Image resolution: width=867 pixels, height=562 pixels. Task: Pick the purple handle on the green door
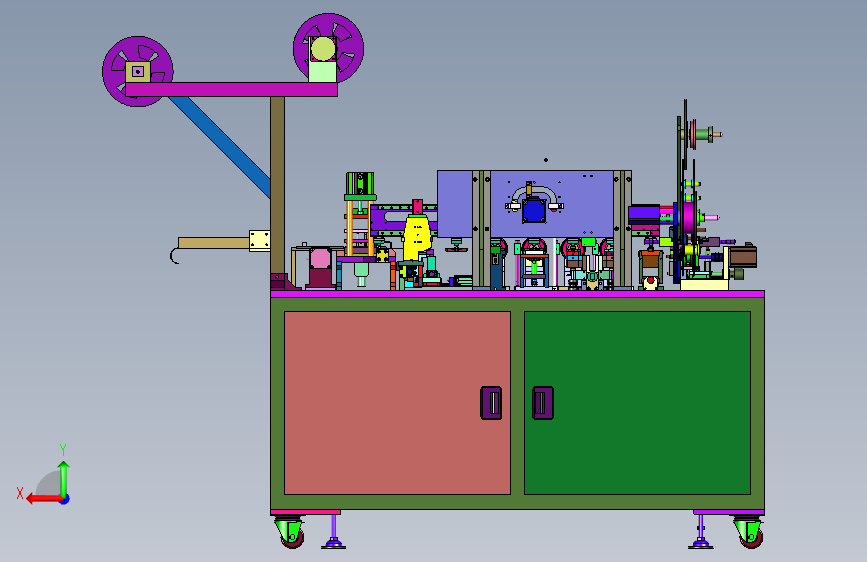542,403
